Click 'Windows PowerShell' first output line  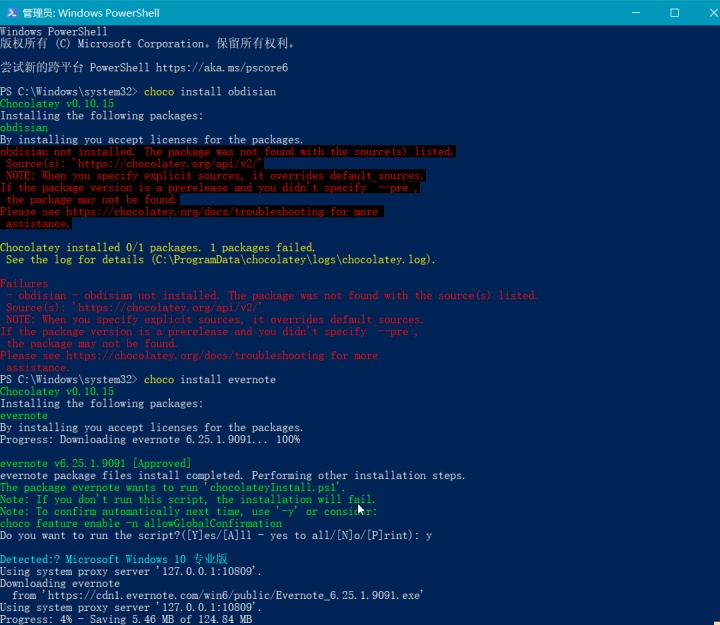pyautogui.click(x=54, y=31)
